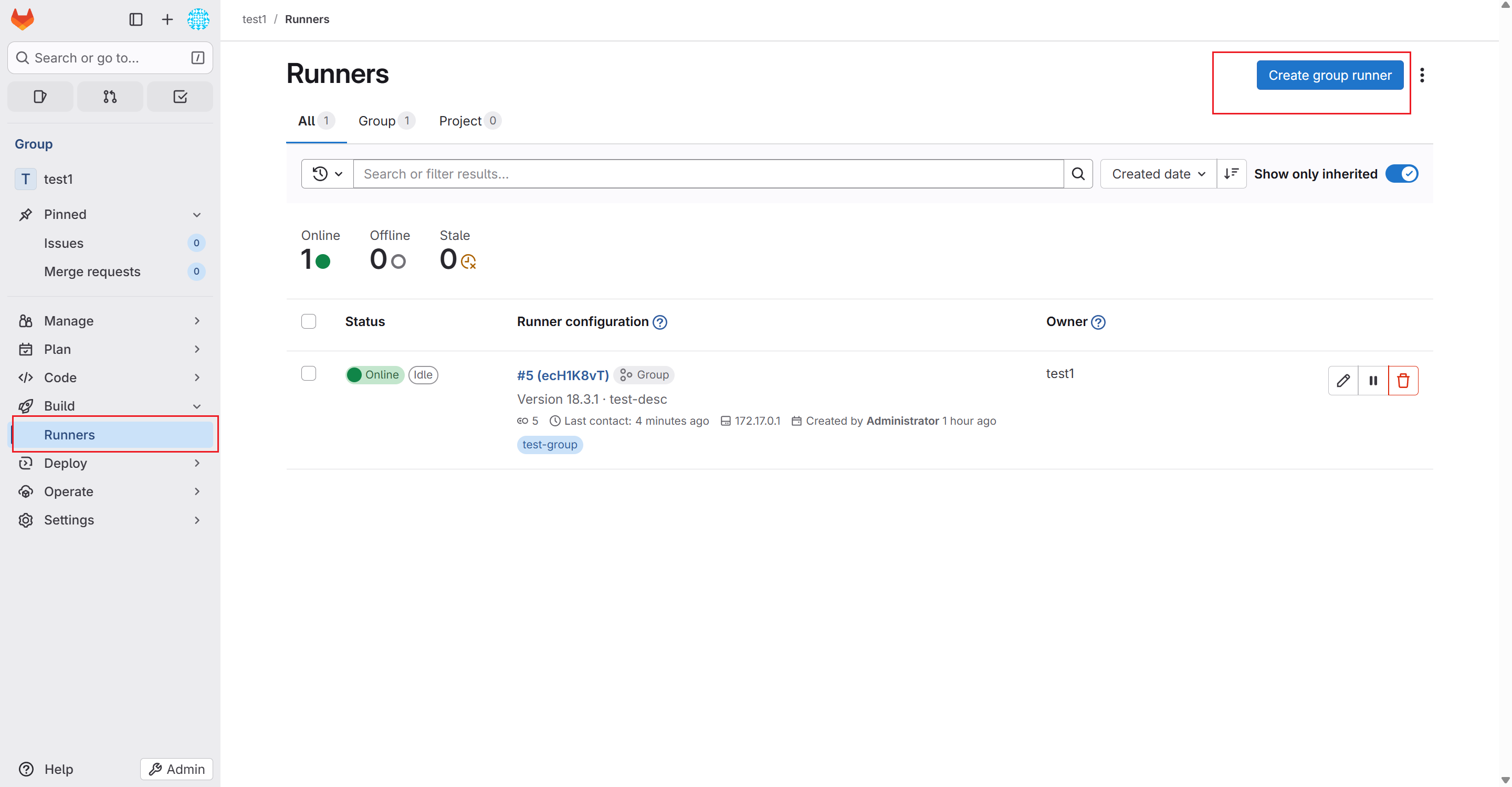Viewport: 1512px width, 787px height.
Task: Open runner link #5 (ecH1K8vT)
Action: click(562, 375)
